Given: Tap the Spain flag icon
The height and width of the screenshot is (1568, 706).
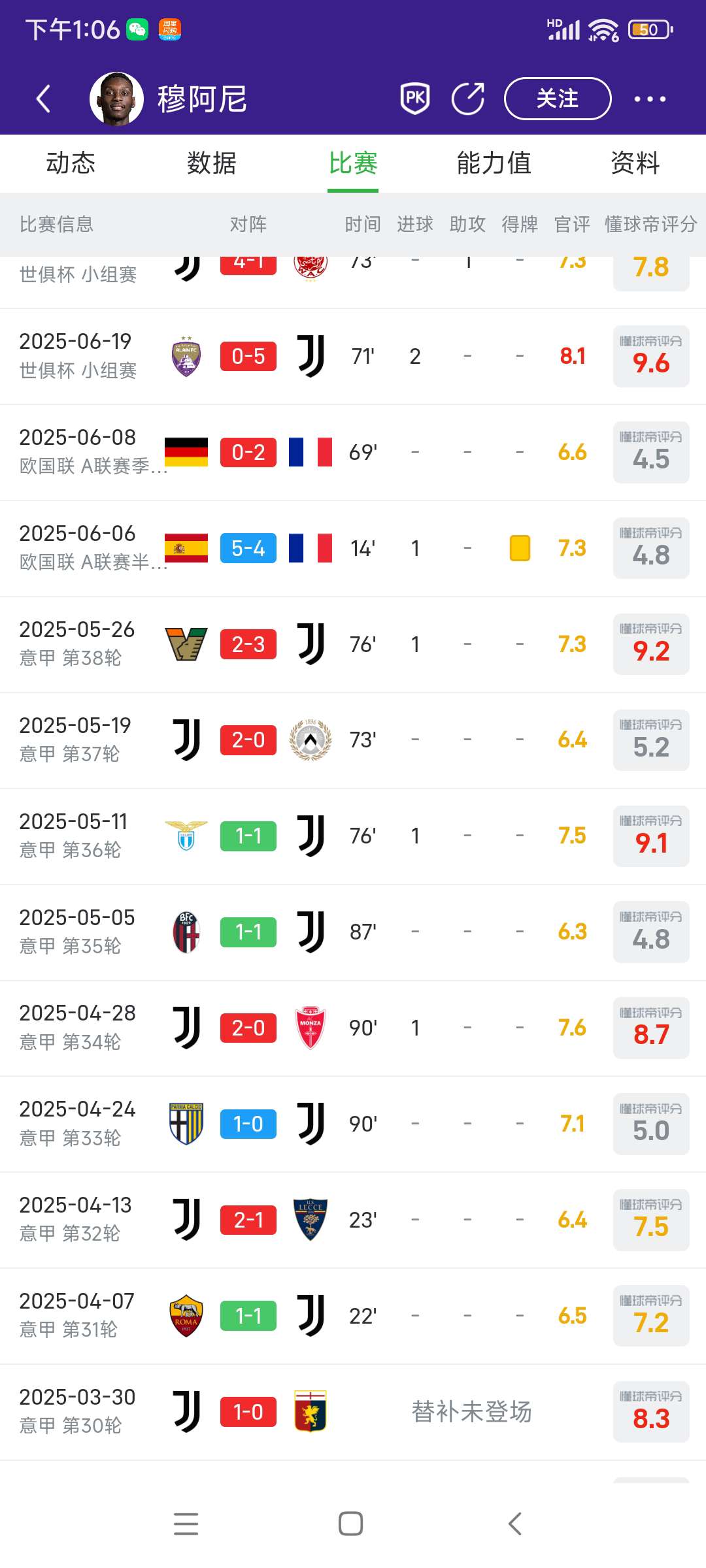Looking at the screenshot, I should (x=186, y=548).
